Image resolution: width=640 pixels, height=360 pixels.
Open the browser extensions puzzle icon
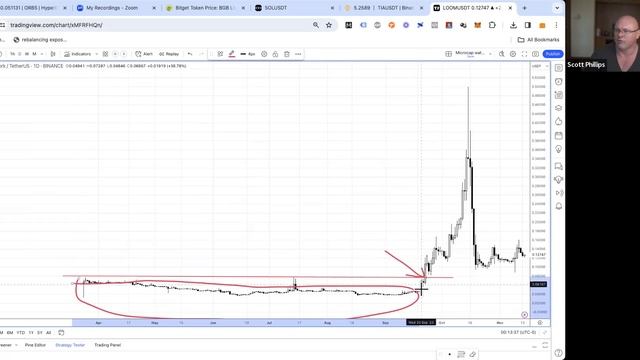click(x=492, y=25)
